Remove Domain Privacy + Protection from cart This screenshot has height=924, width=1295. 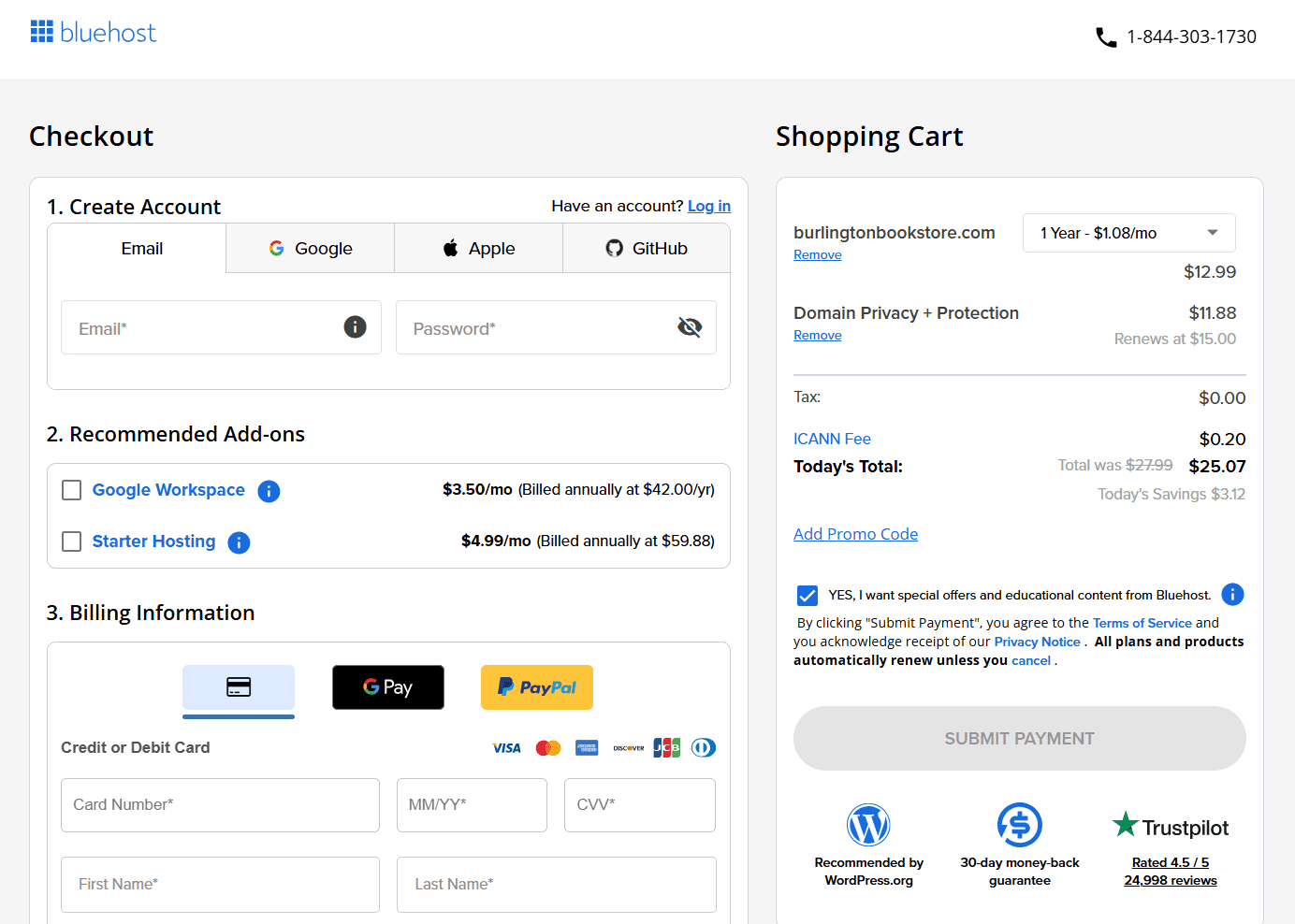(x=817, y=335)
